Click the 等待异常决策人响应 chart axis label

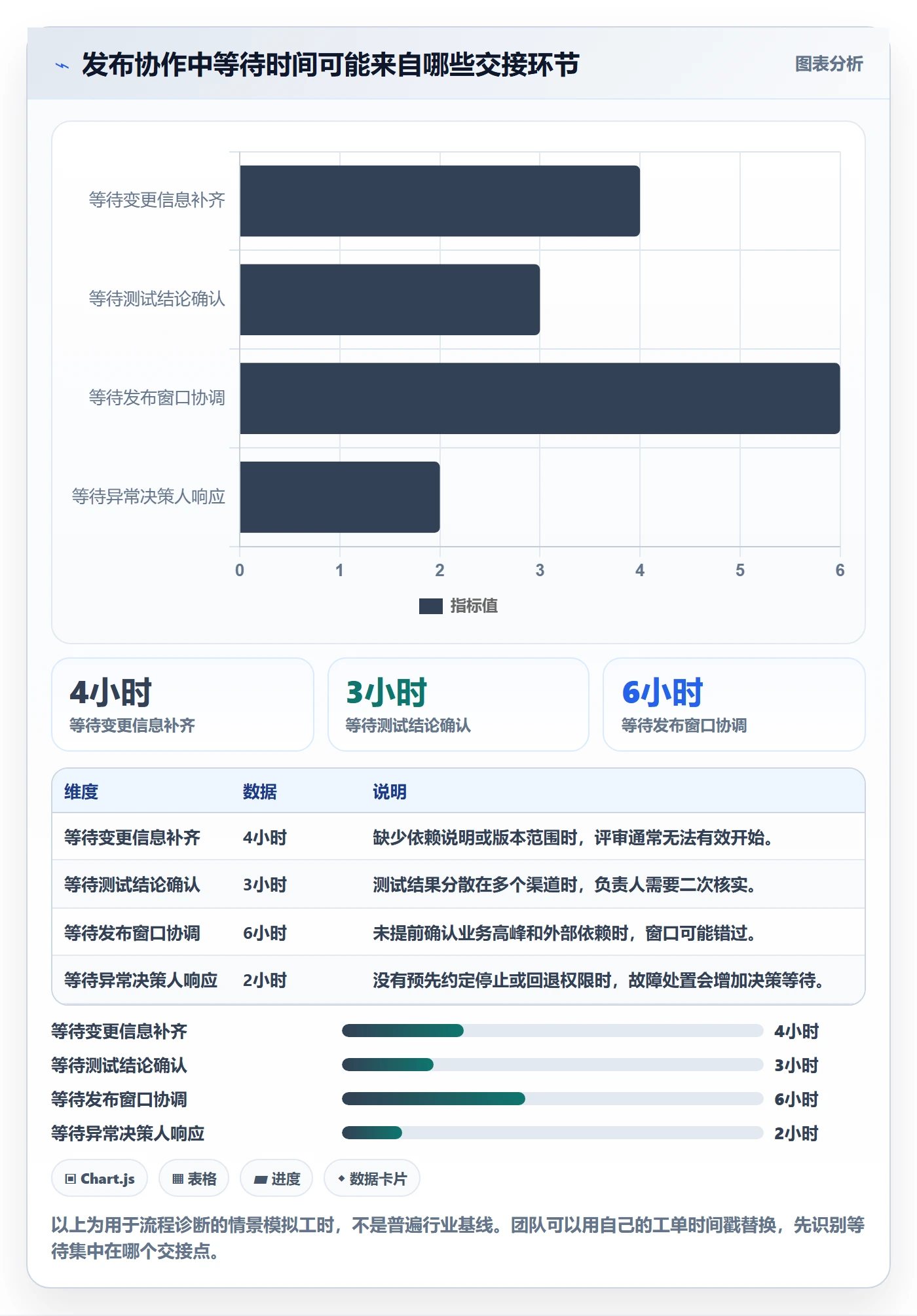point(149,497)
